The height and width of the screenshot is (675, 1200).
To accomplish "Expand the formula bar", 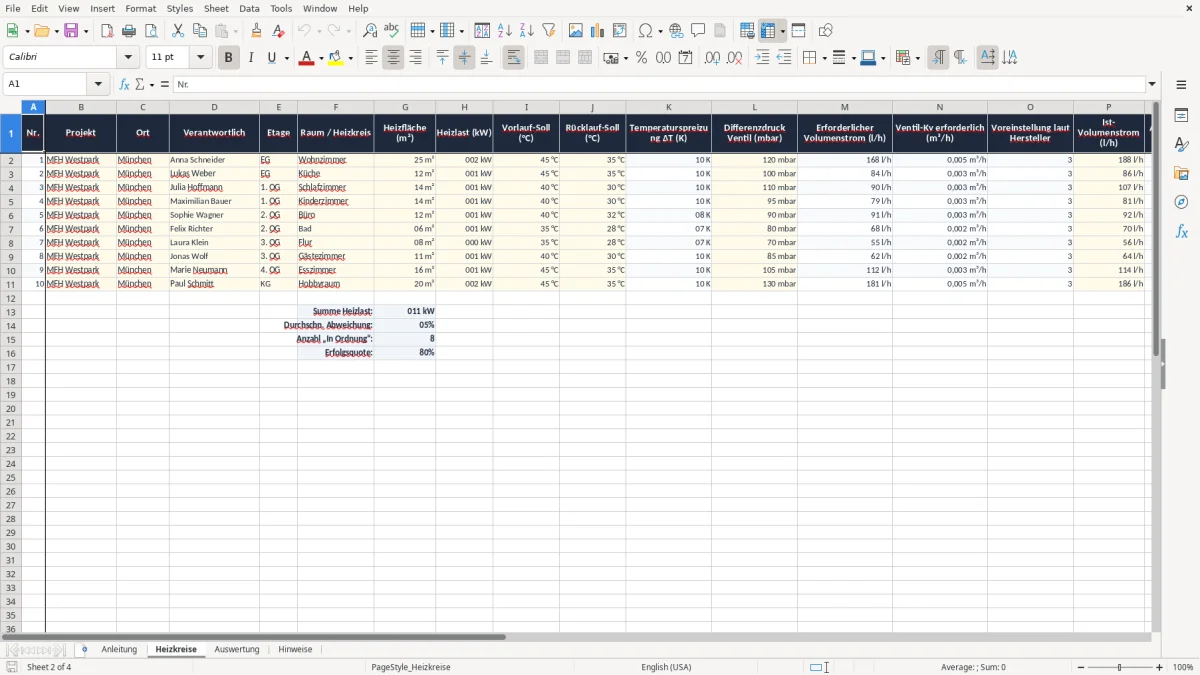I will tap(1152, 85).
